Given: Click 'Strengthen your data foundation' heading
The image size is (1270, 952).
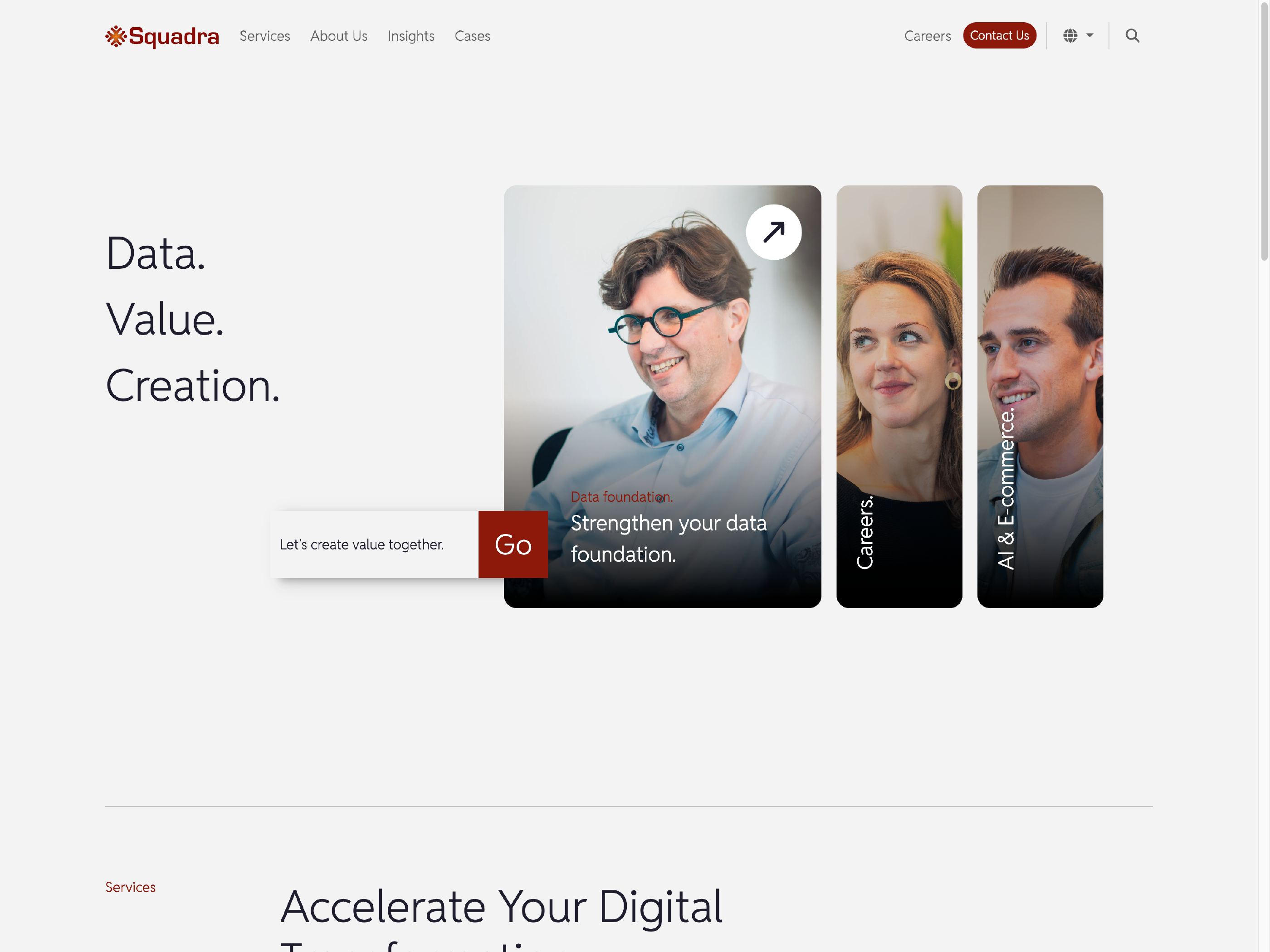Looking at the screenshot, I should 668,539.
